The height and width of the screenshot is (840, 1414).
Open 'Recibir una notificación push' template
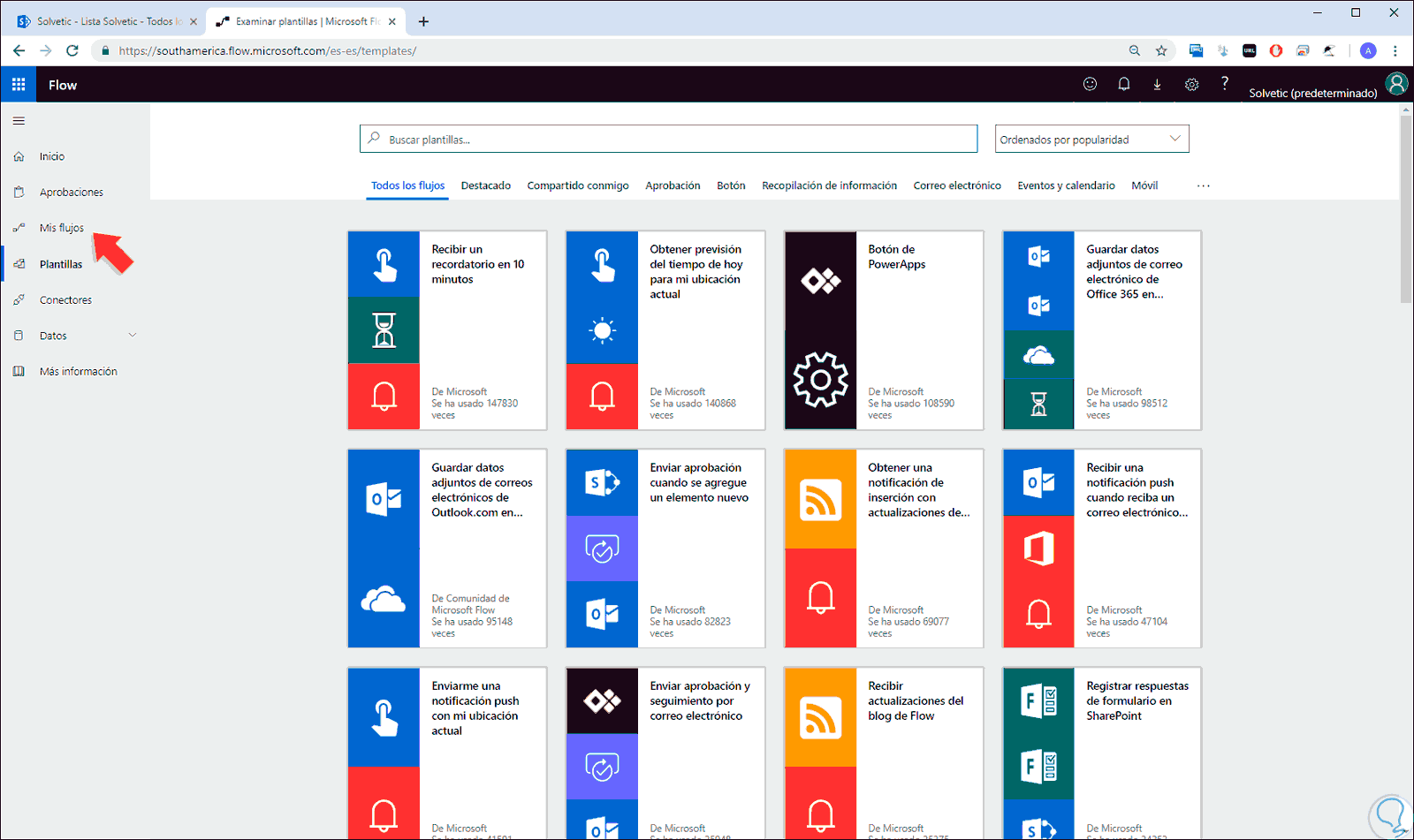1102,549
